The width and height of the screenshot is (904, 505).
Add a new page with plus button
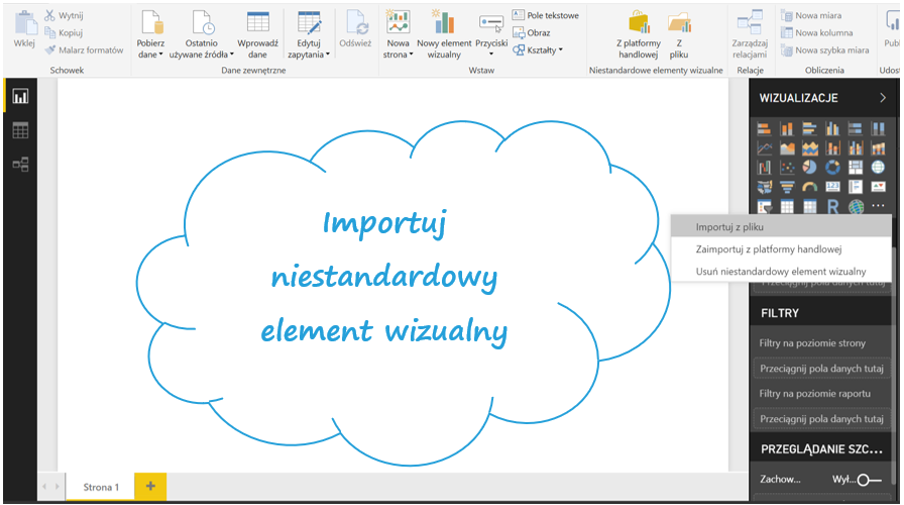(x=150, y=486)
